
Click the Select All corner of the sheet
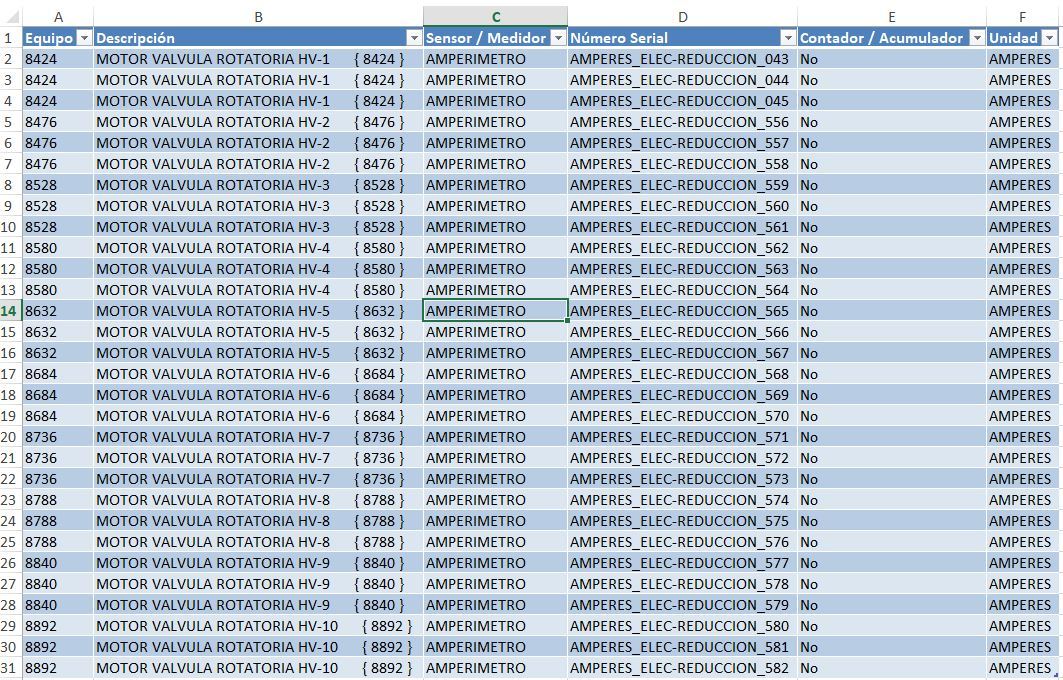coord(10,16)
